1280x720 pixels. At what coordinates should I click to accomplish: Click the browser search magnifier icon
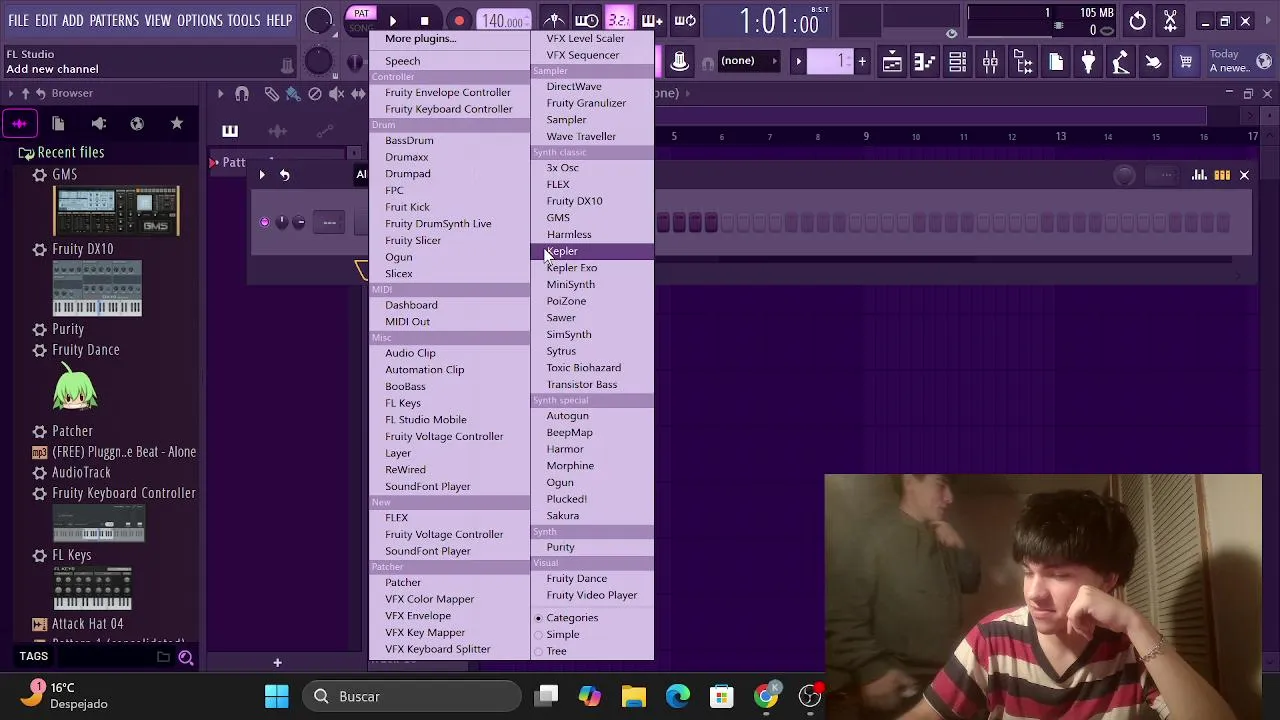click(185, 657)
